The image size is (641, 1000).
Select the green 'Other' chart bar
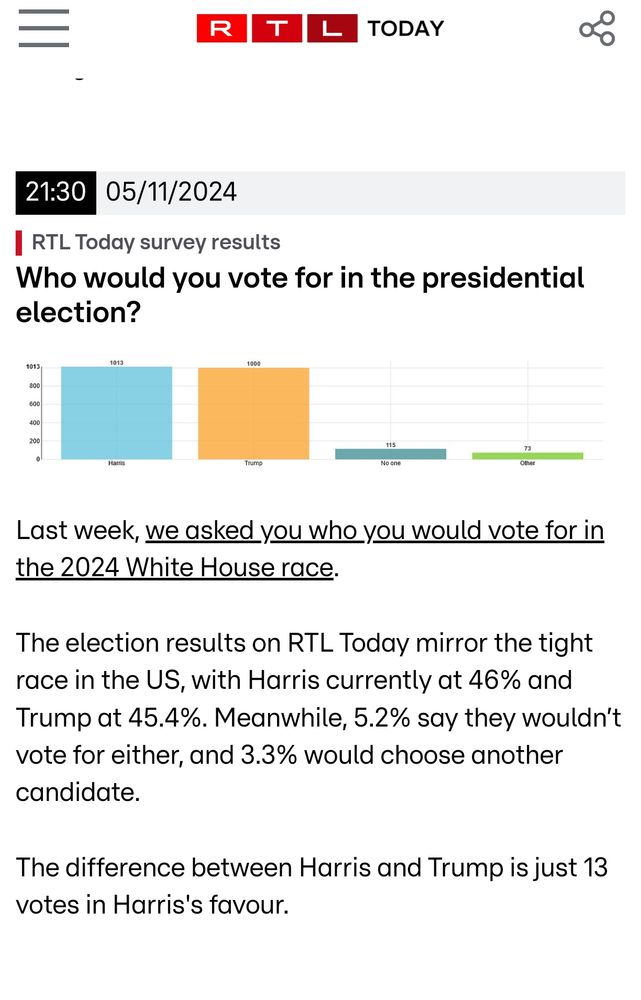pyautogui.click(x=527, y=456)
